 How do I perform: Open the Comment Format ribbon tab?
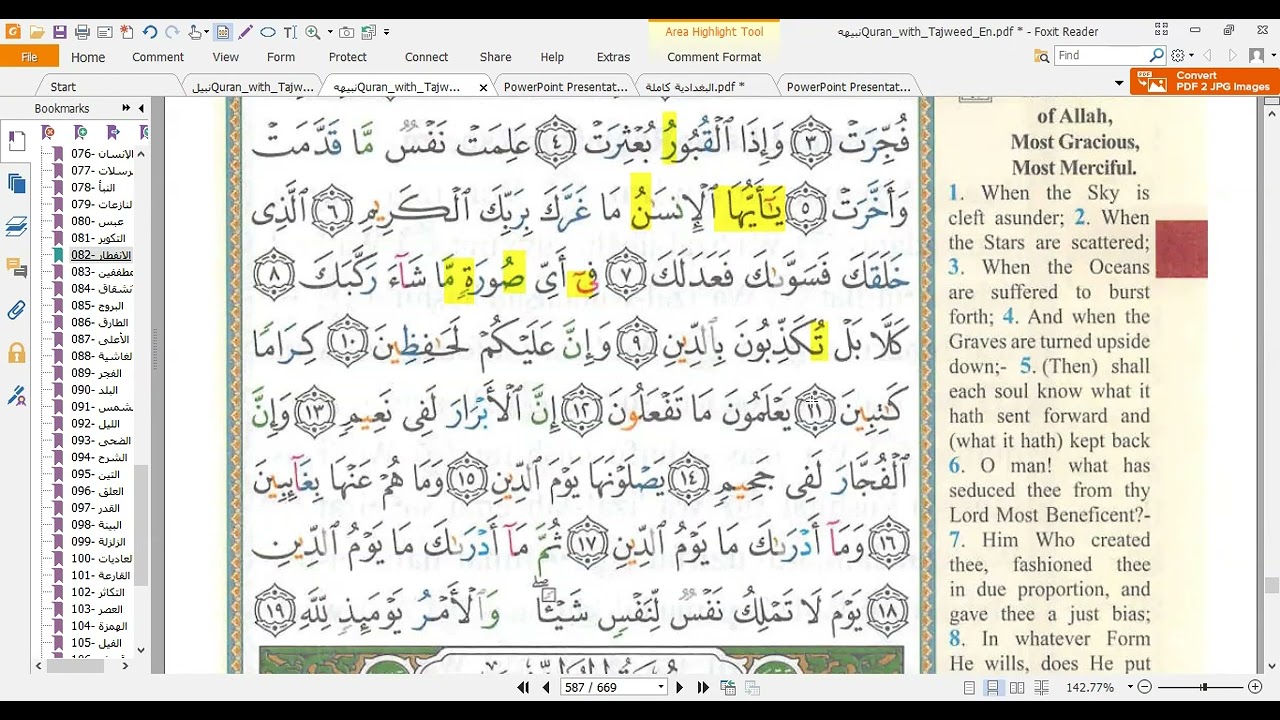coord(714,57)
